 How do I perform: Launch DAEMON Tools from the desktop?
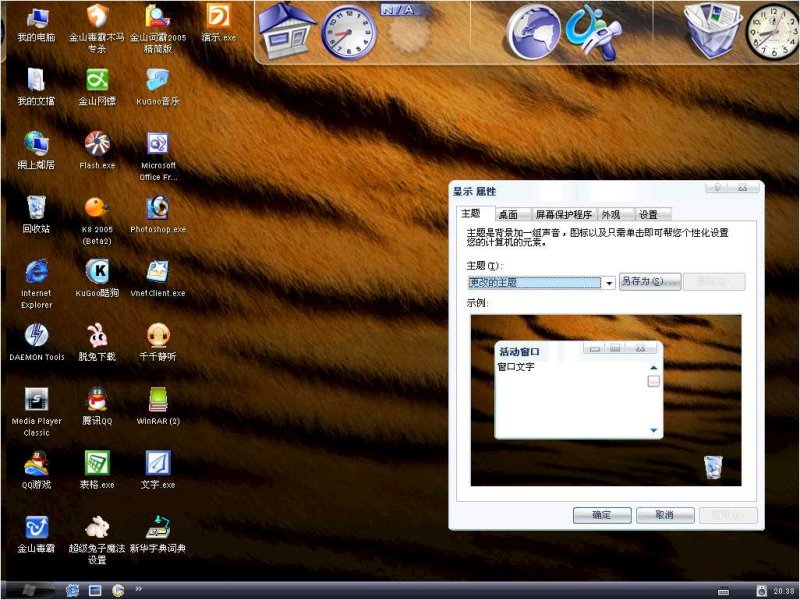click(37, 336)
